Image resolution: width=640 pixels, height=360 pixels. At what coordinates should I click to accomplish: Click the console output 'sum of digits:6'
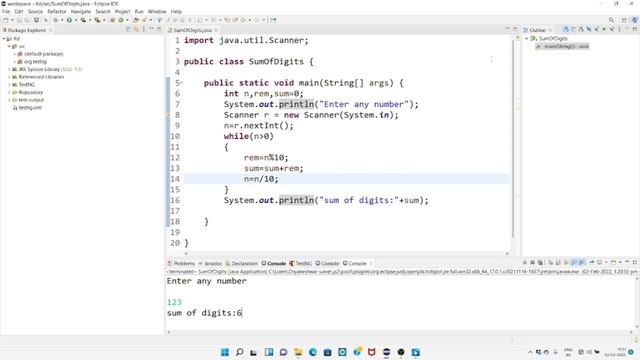pos(204,313)
